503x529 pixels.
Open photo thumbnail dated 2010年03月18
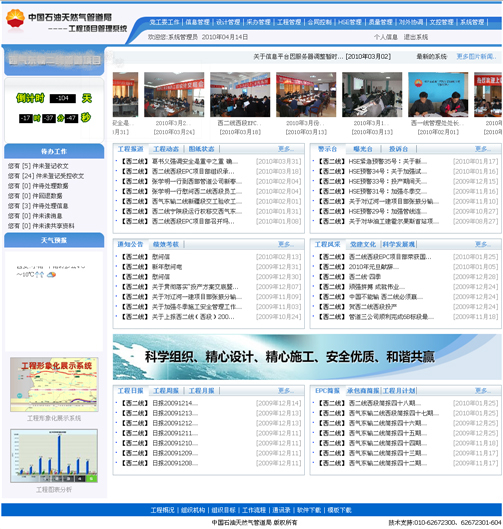(240, 94)
